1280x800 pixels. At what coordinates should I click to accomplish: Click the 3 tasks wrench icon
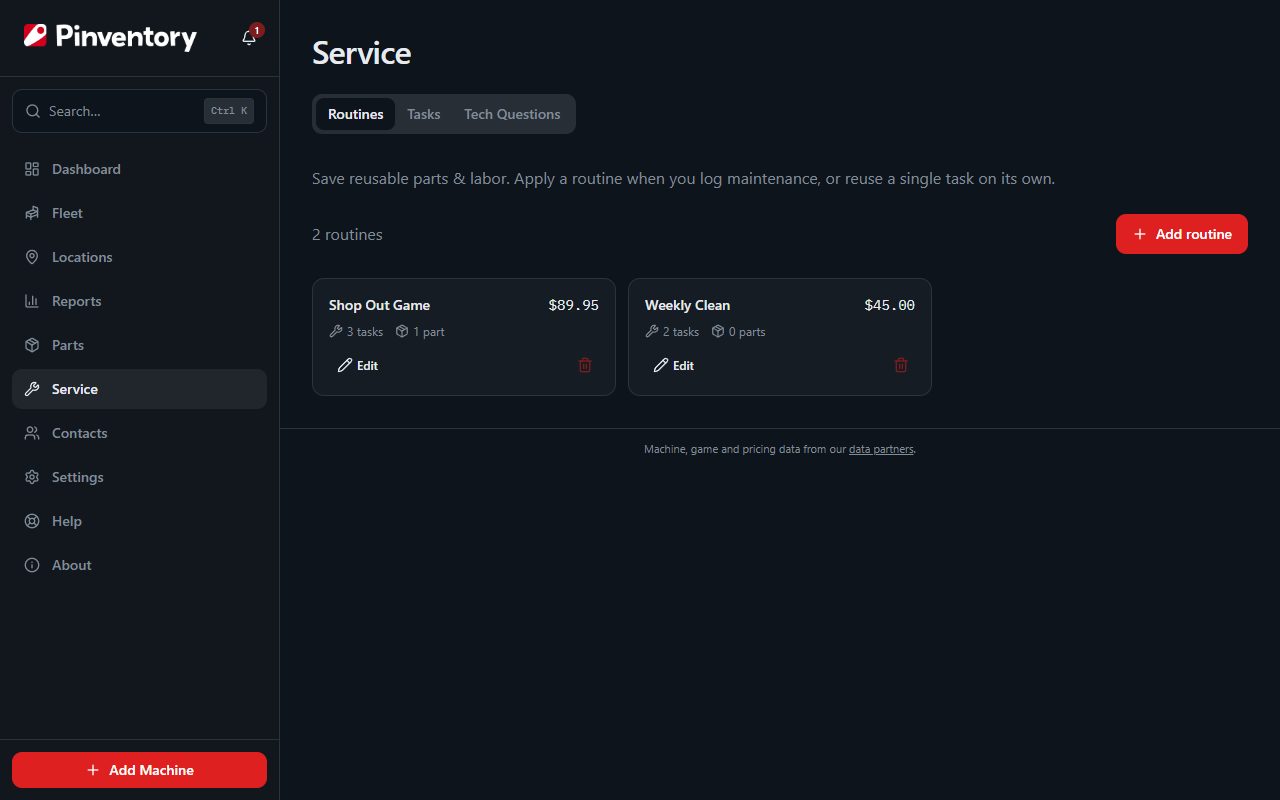click(336, 331)
